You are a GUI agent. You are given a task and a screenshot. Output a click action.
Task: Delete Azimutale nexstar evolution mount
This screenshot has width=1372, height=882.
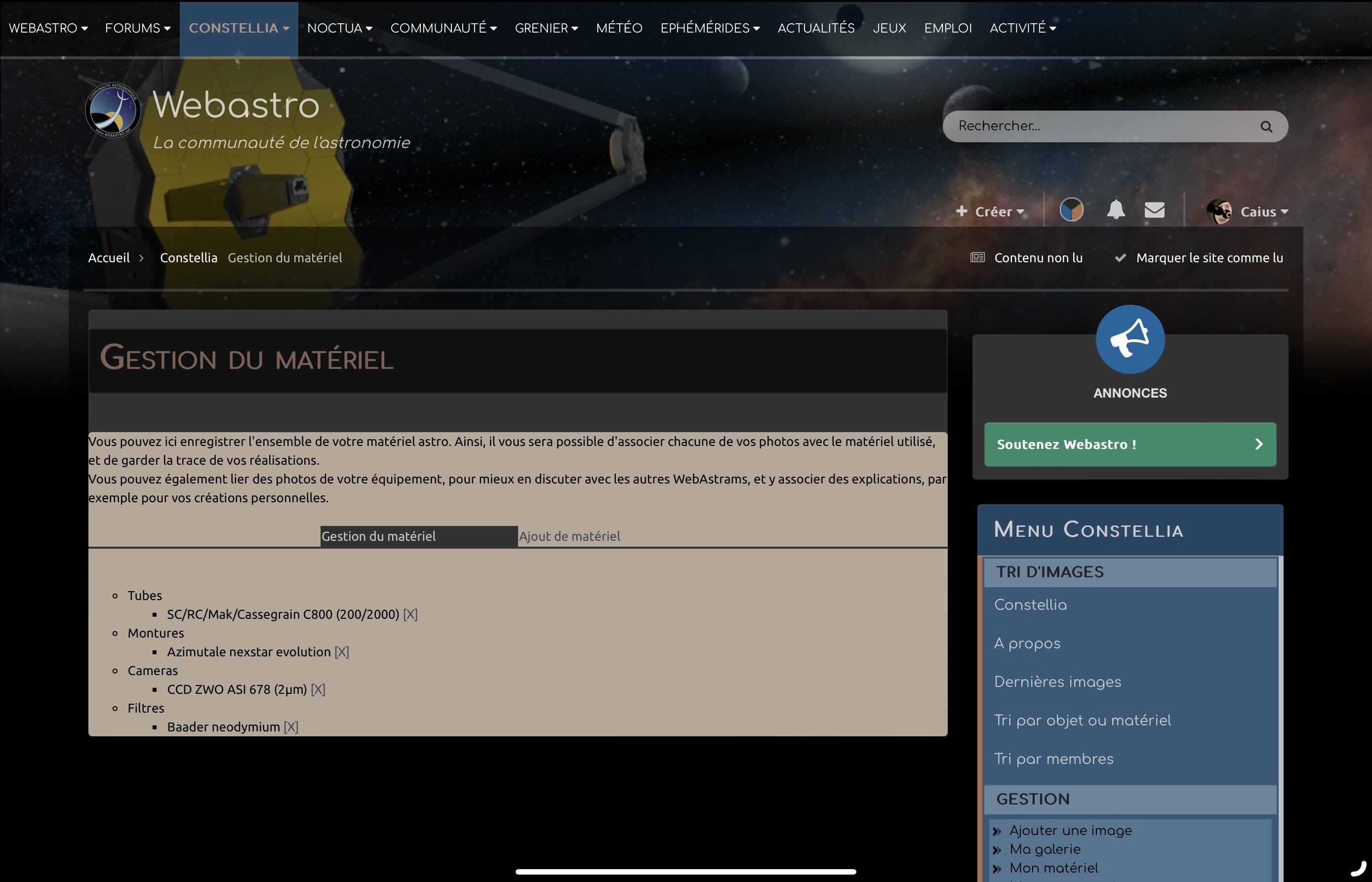pyautogui.click(x=342, y=652)
